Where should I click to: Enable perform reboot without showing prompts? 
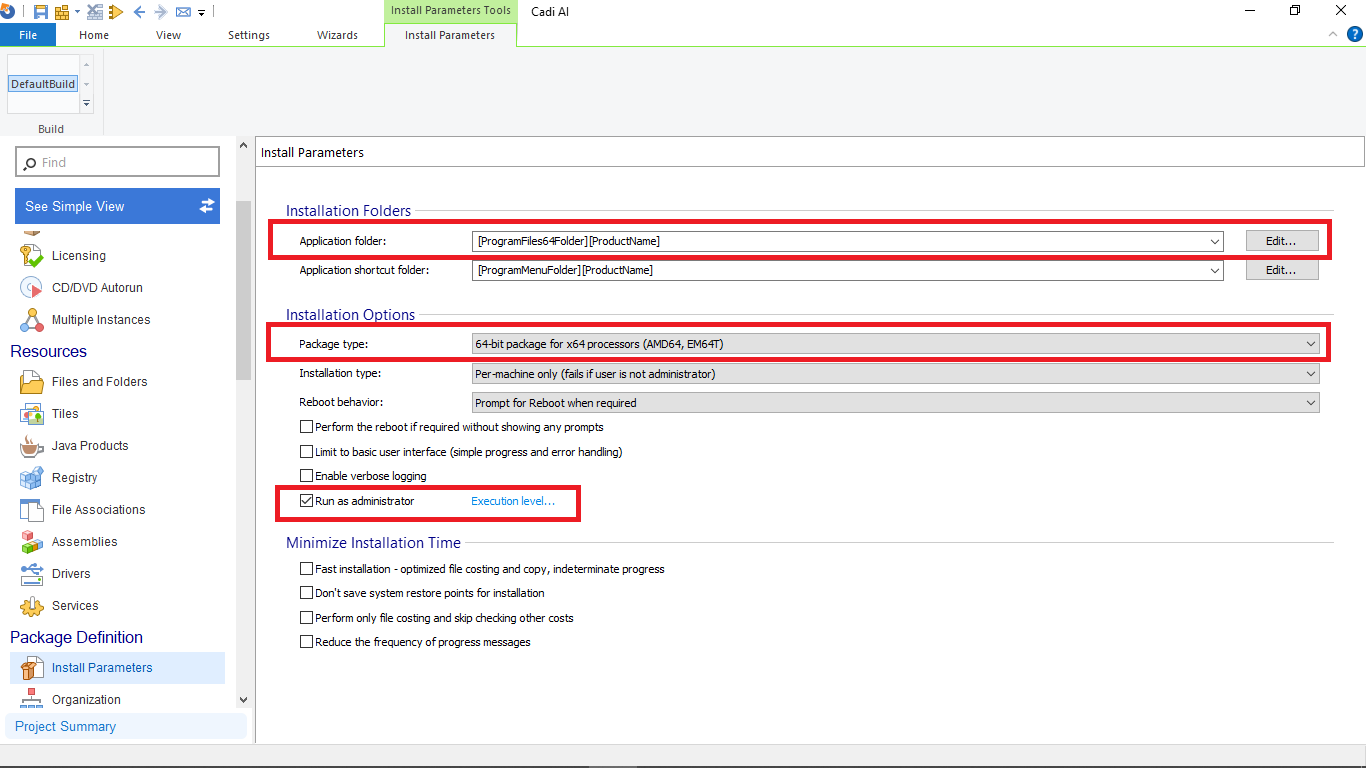[307, 427]
